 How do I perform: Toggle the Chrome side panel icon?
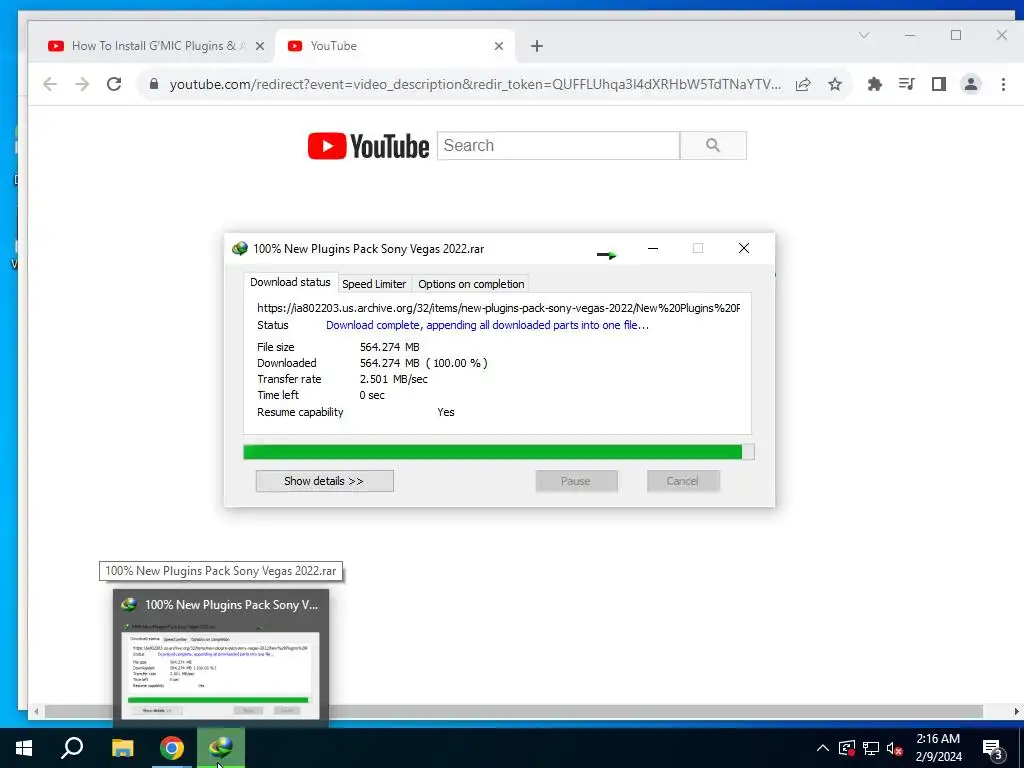point(938,84)
